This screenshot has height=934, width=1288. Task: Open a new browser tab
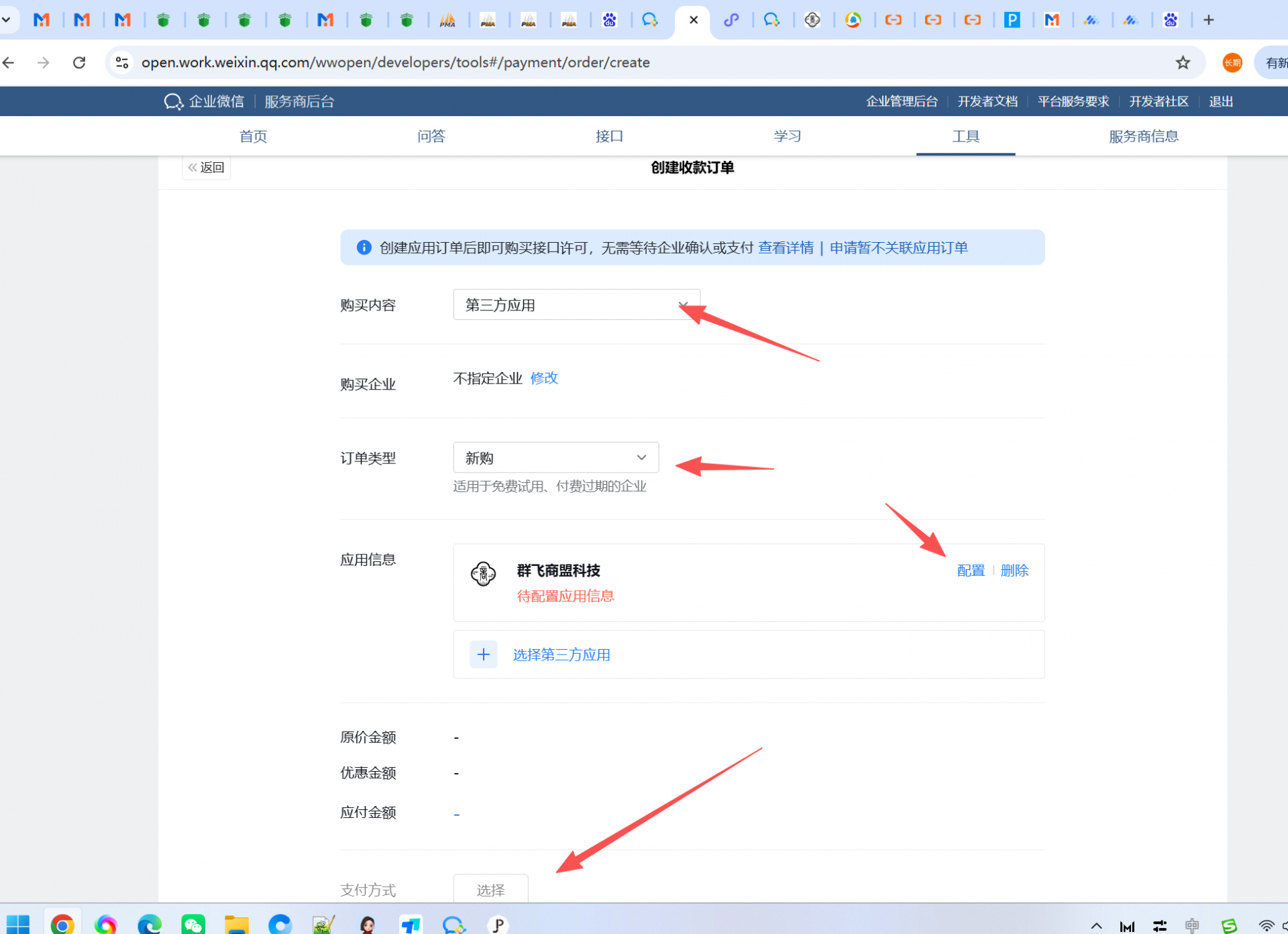[x=1209, y=20]
